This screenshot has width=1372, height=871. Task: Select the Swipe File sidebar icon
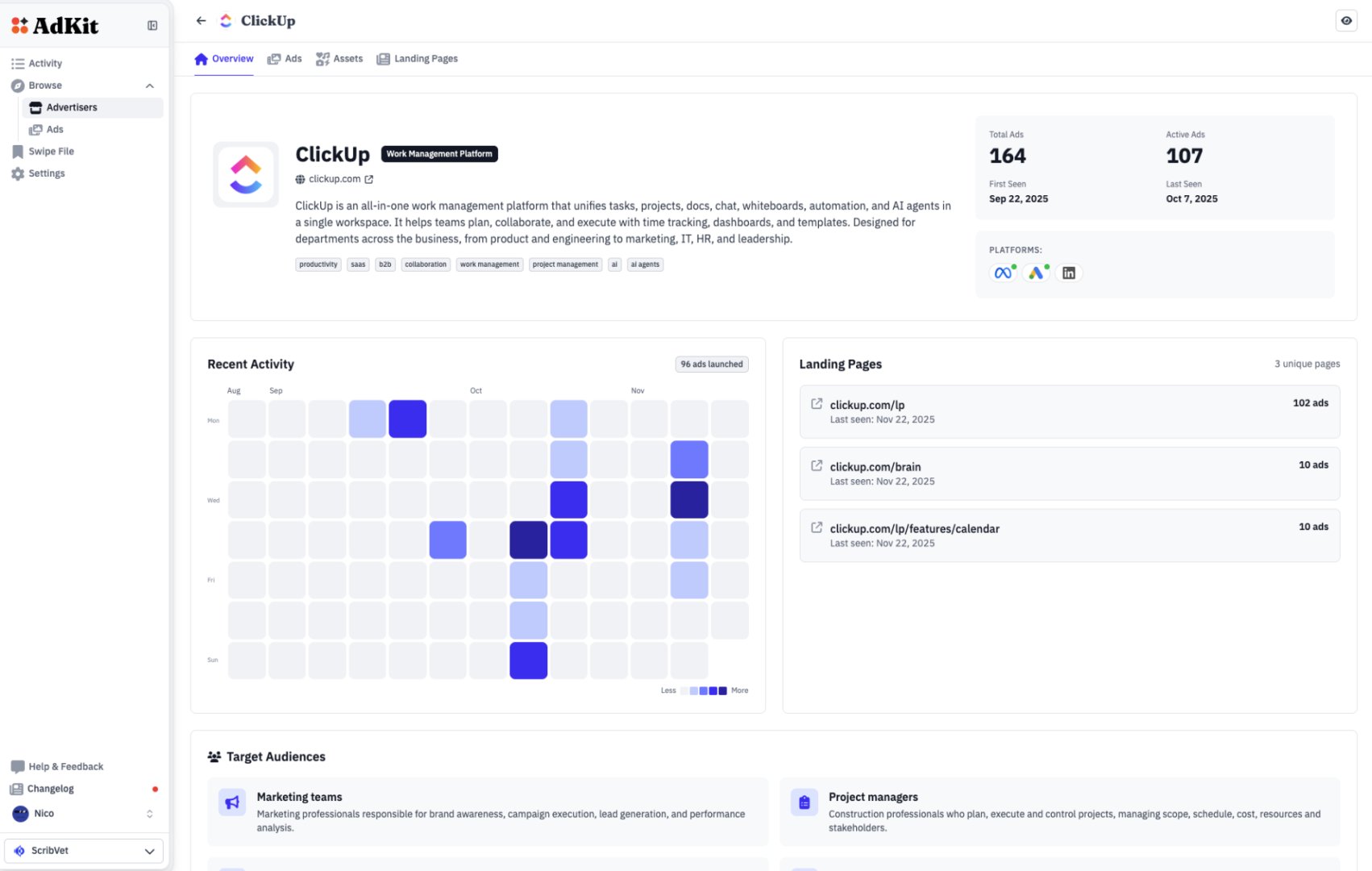[x=17, y=151]
